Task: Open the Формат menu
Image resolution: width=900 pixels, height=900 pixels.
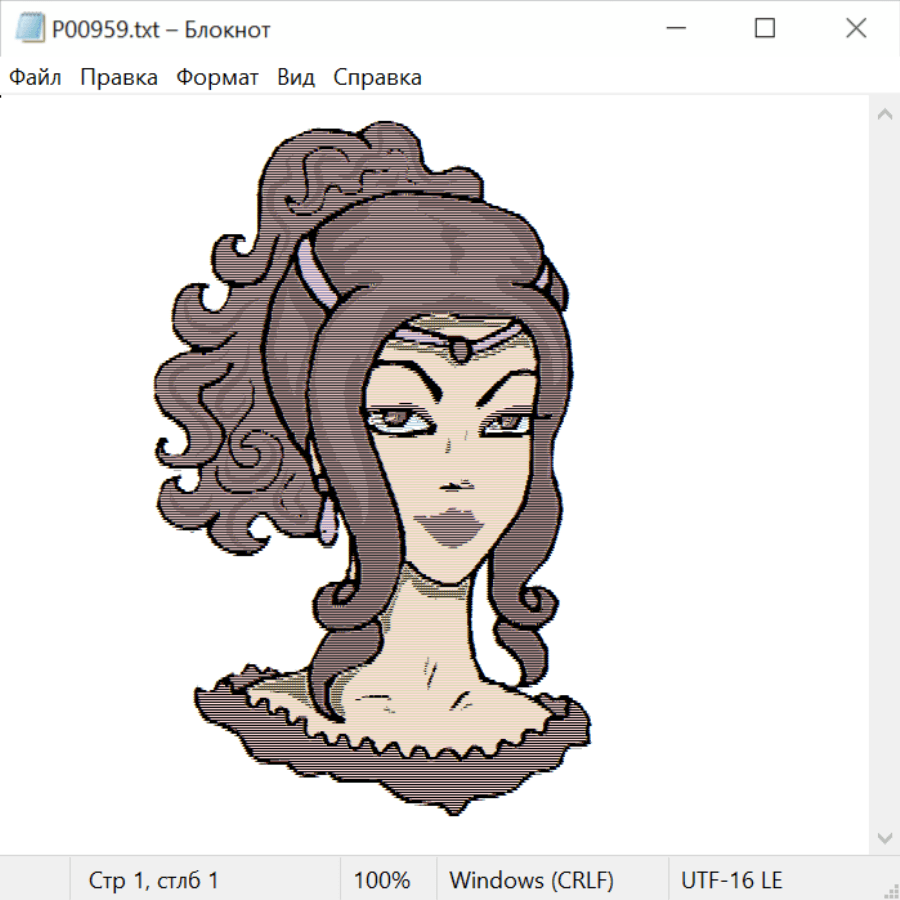Action: [x=217, y=77]
